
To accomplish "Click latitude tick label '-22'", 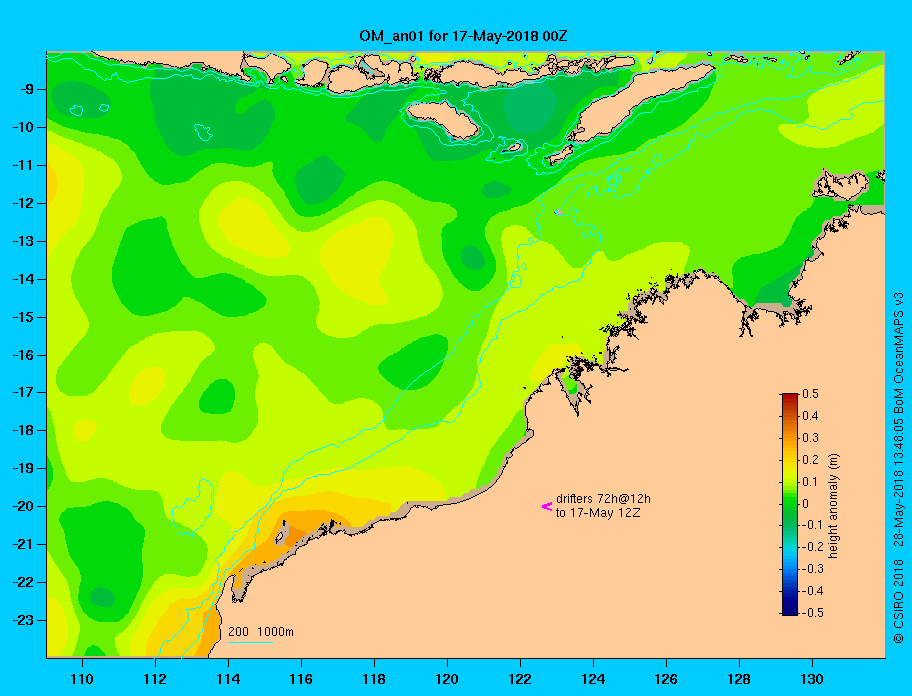I will point(23,582).
